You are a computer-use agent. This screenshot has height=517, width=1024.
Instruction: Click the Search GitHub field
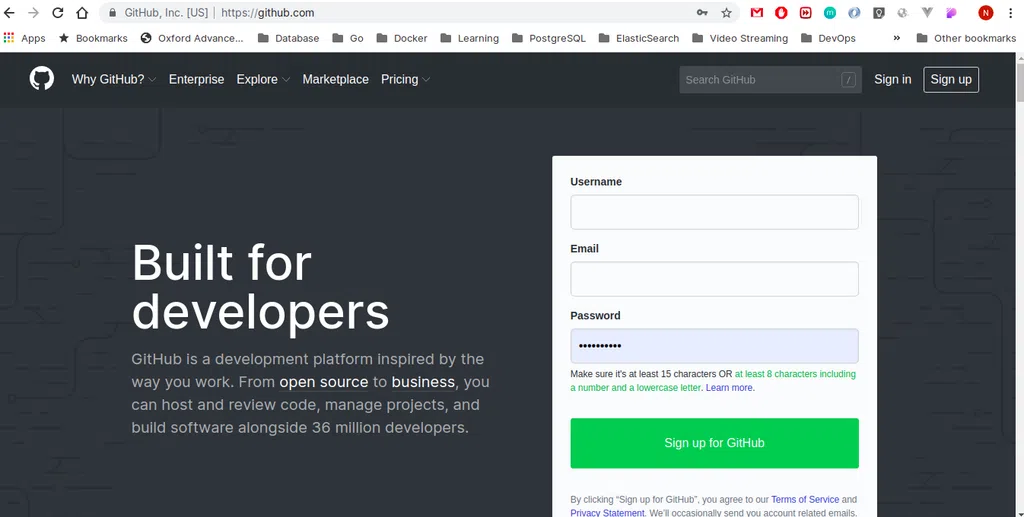pos(770,80)
